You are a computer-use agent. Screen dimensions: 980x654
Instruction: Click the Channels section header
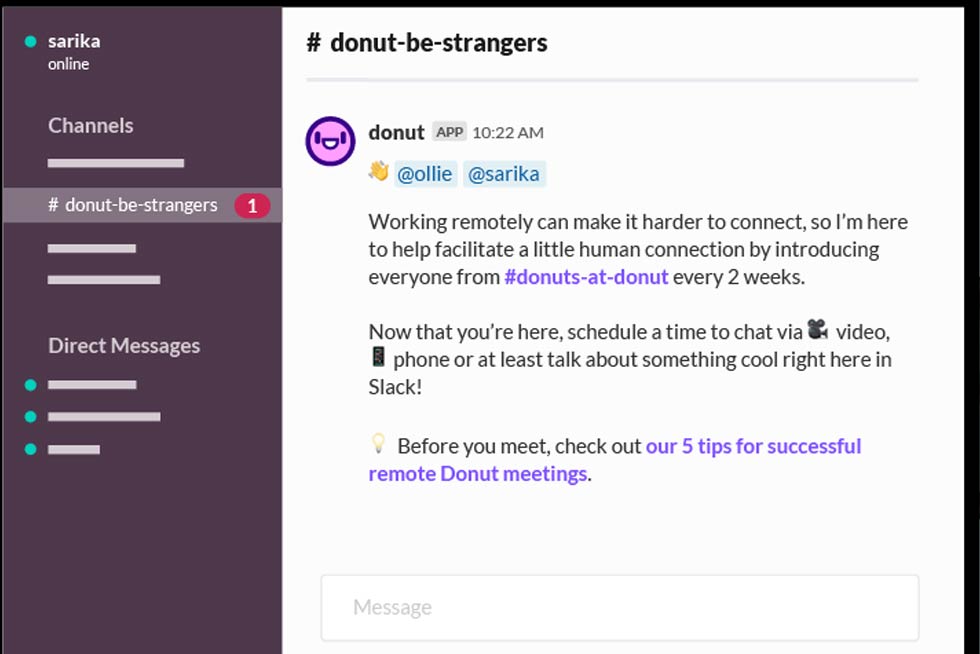(x=91, y=126)
